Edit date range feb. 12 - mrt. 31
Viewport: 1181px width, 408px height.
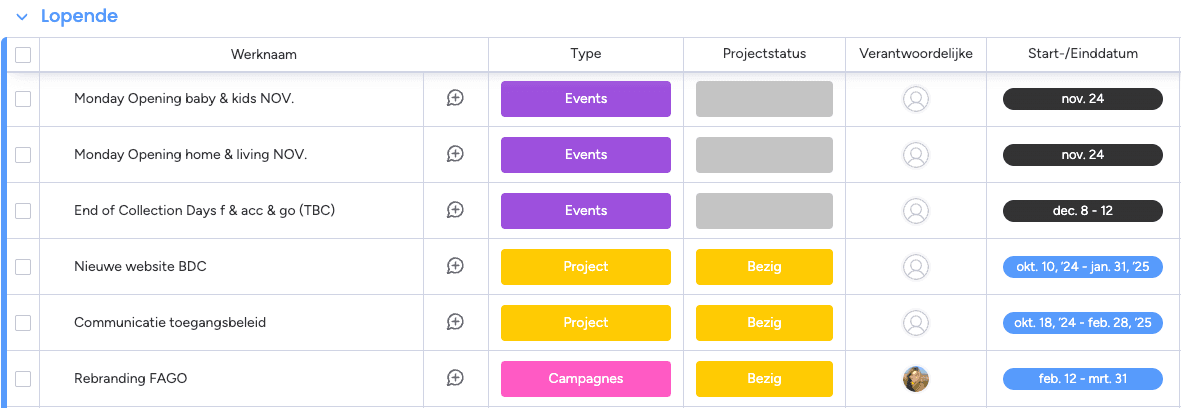pyautogui.click(x=1082, y=378)
